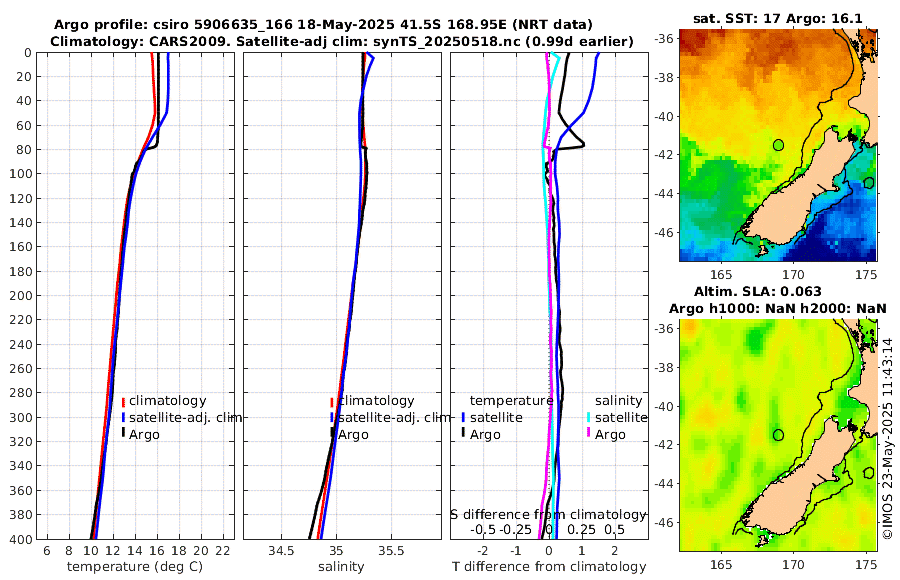
Task: Click red climatology legend marker in temperature panel
Action: click(x=123, y=401)
